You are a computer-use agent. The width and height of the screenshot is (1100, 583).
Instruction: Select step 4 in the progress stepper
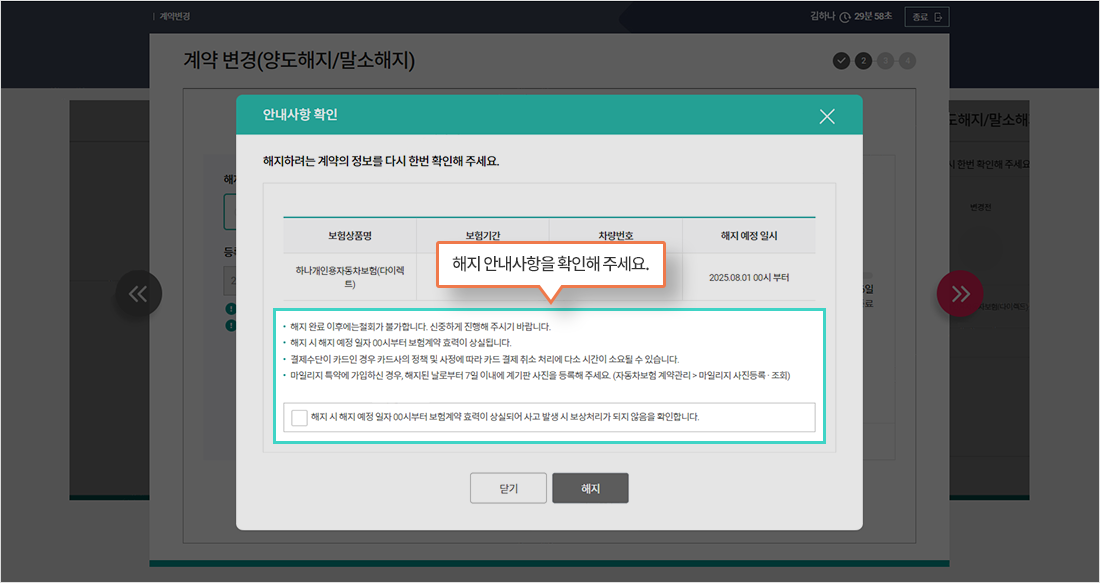coord(907,60)
